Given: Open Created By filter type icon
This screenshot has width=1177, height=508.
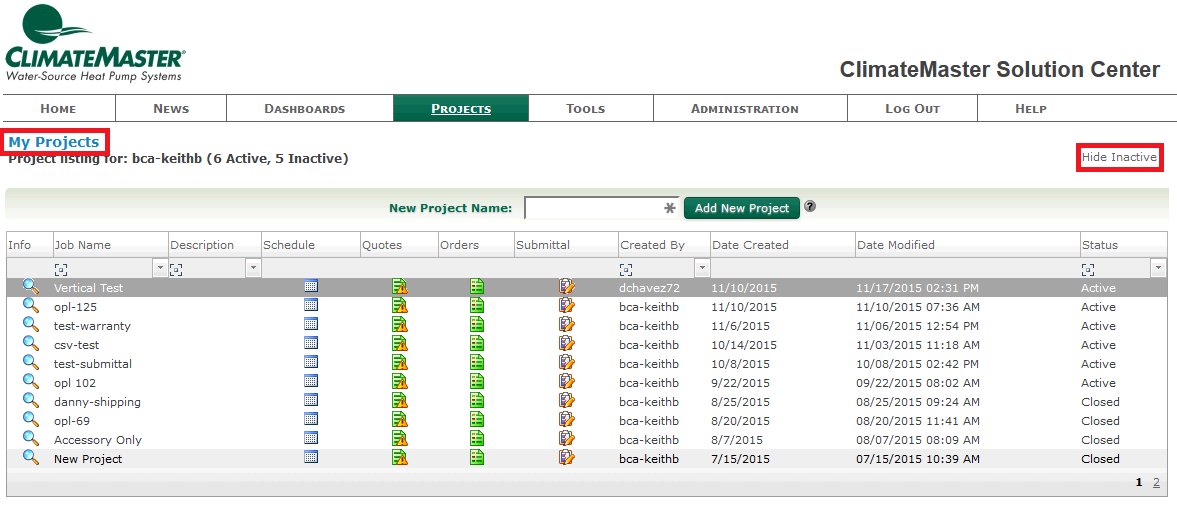Looking at the screenshot, I should [625, 268].
